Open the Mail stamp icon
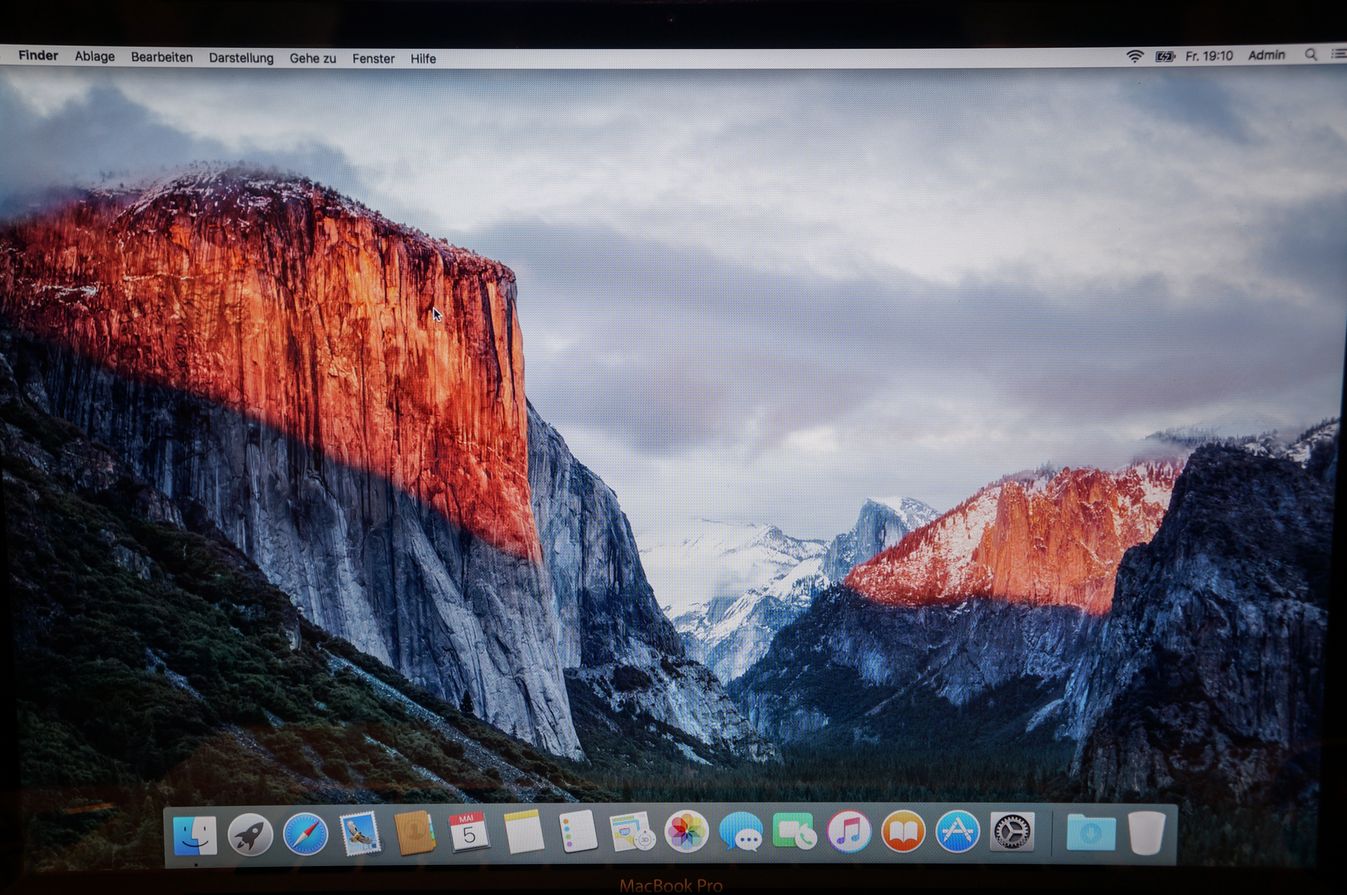The height and width of the screenshot is (895, 1347). (360, 833)
